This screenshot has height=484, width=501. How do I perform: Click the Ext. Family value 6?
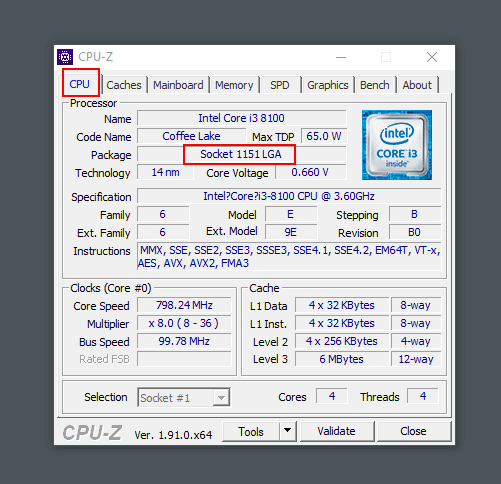[x=163, y=232]
